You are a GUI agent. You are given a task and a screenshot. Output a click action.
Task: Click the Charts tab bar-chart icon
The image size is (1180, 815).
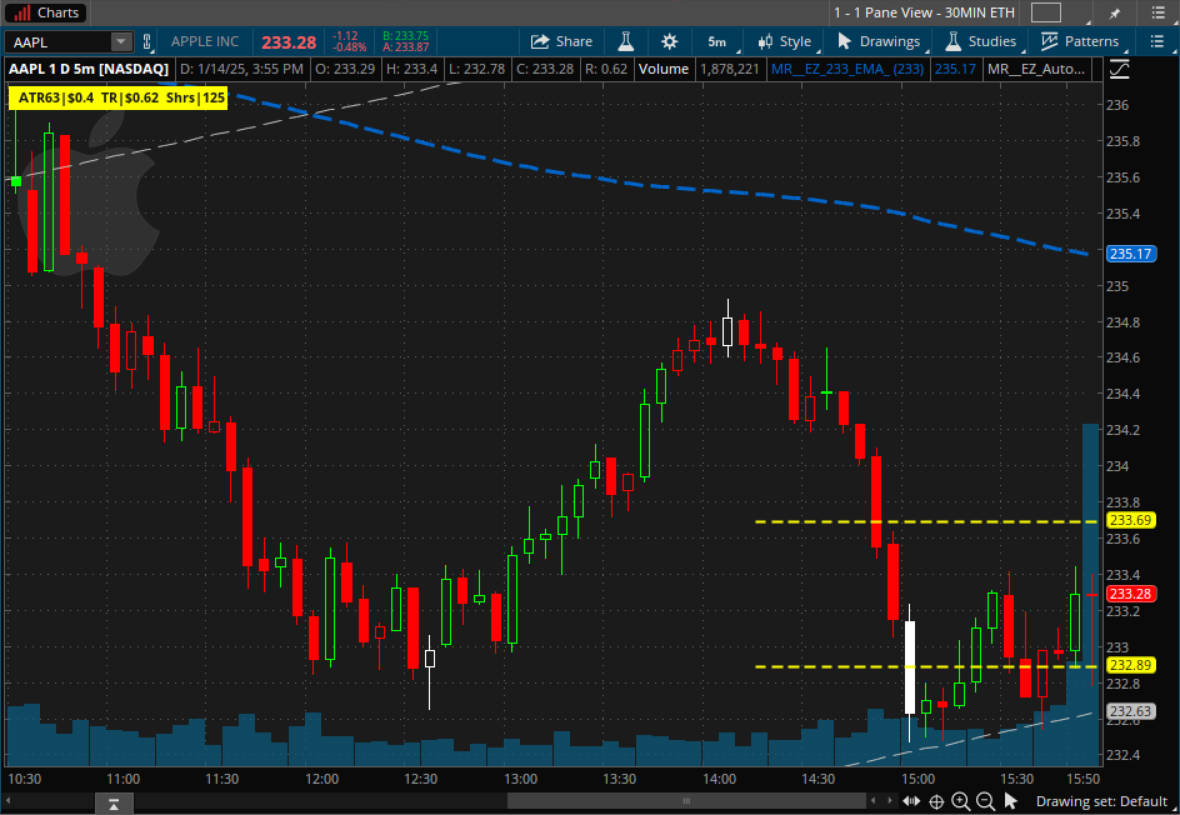22,13
